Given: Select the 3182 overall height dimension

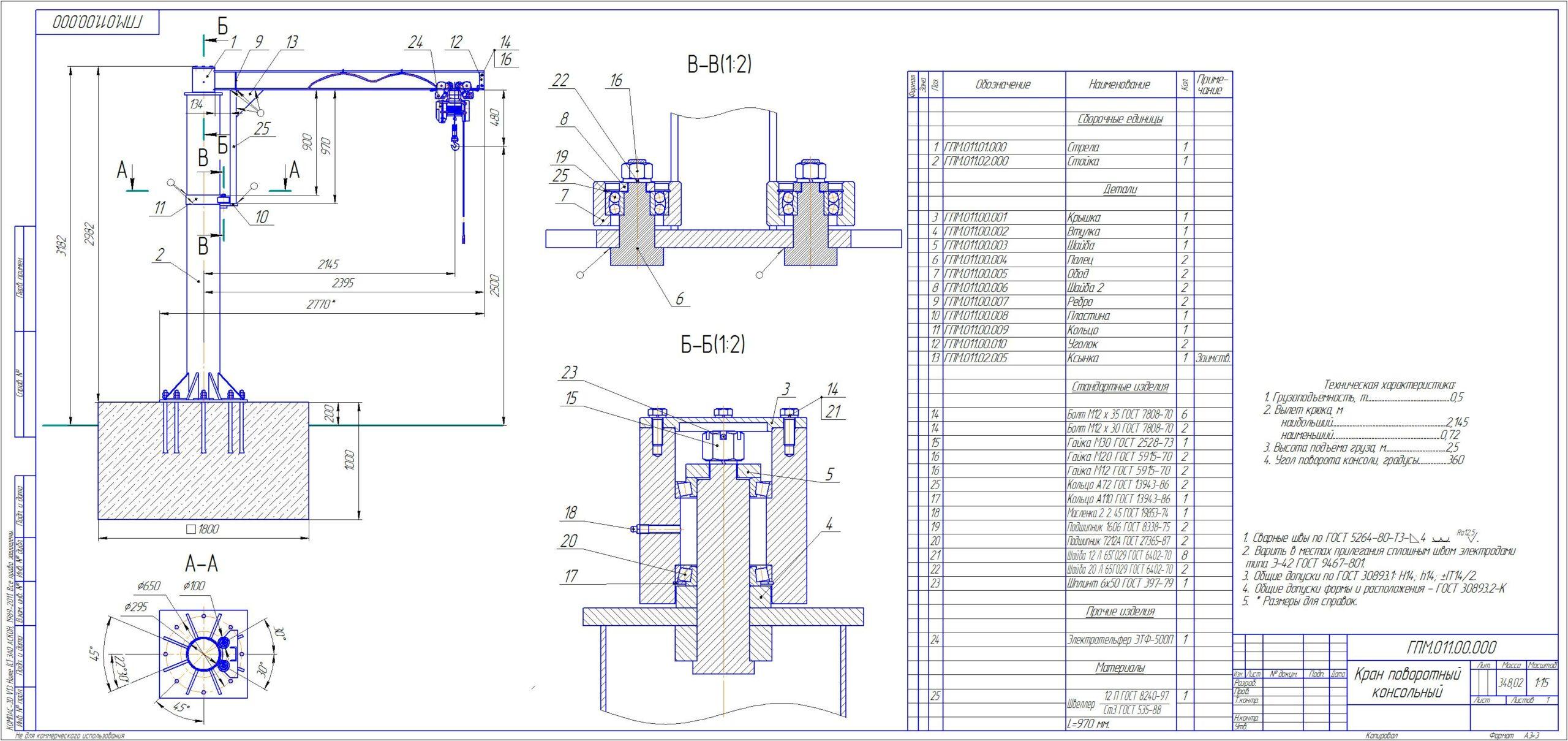Looking at the screenshot, I should (61, 246).
